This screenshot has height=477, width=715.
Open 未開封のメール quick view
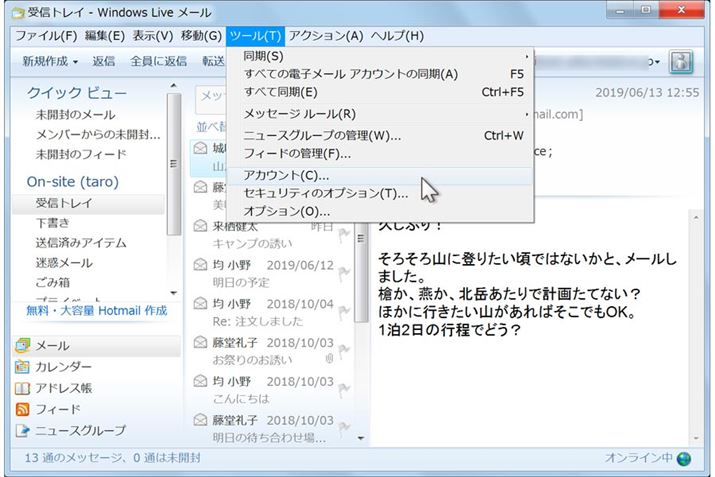75,114
